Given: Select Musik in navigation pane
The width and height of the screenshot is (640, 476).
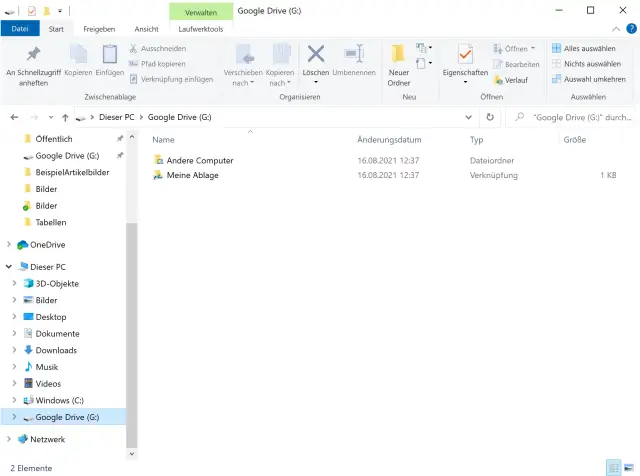Looking at the screenshot, I should pyautogui.click(x=47, y=367).
